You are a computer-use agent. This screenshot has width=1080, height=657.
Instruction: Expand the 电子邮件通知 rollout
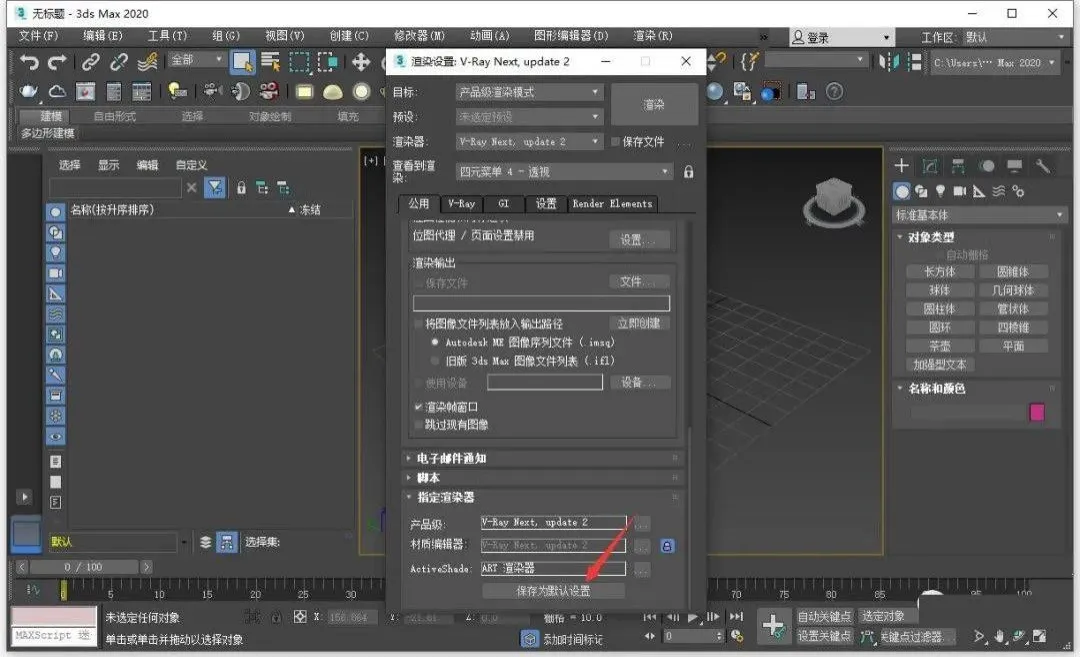click(450, 458)
